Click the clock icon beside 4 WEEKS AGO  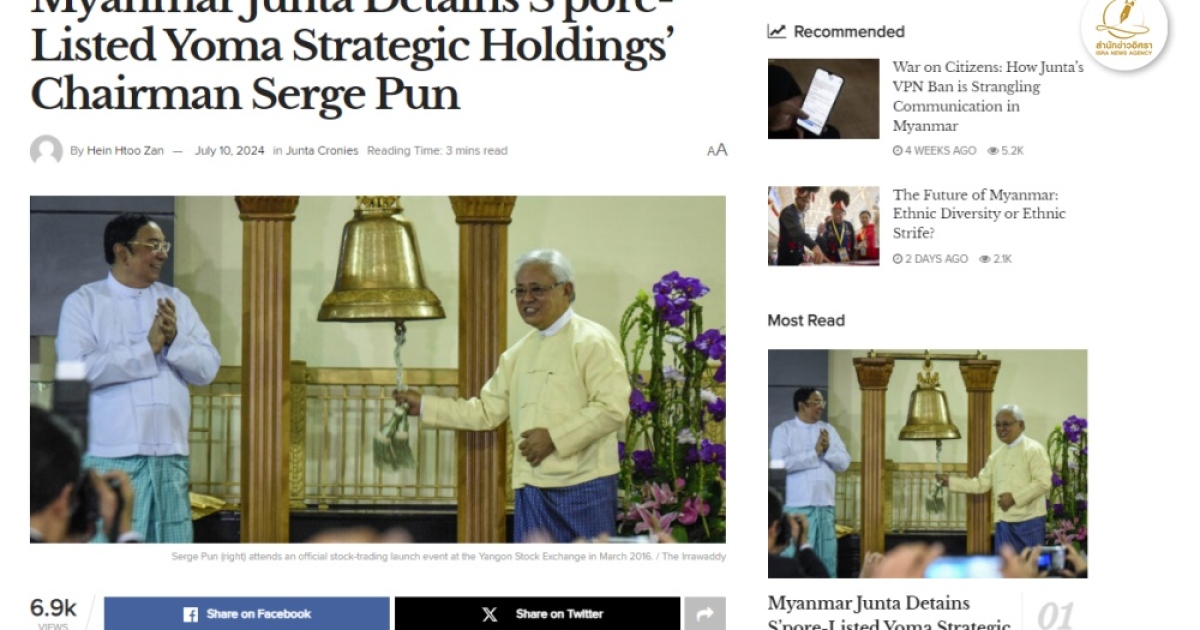tap(897, 151)
